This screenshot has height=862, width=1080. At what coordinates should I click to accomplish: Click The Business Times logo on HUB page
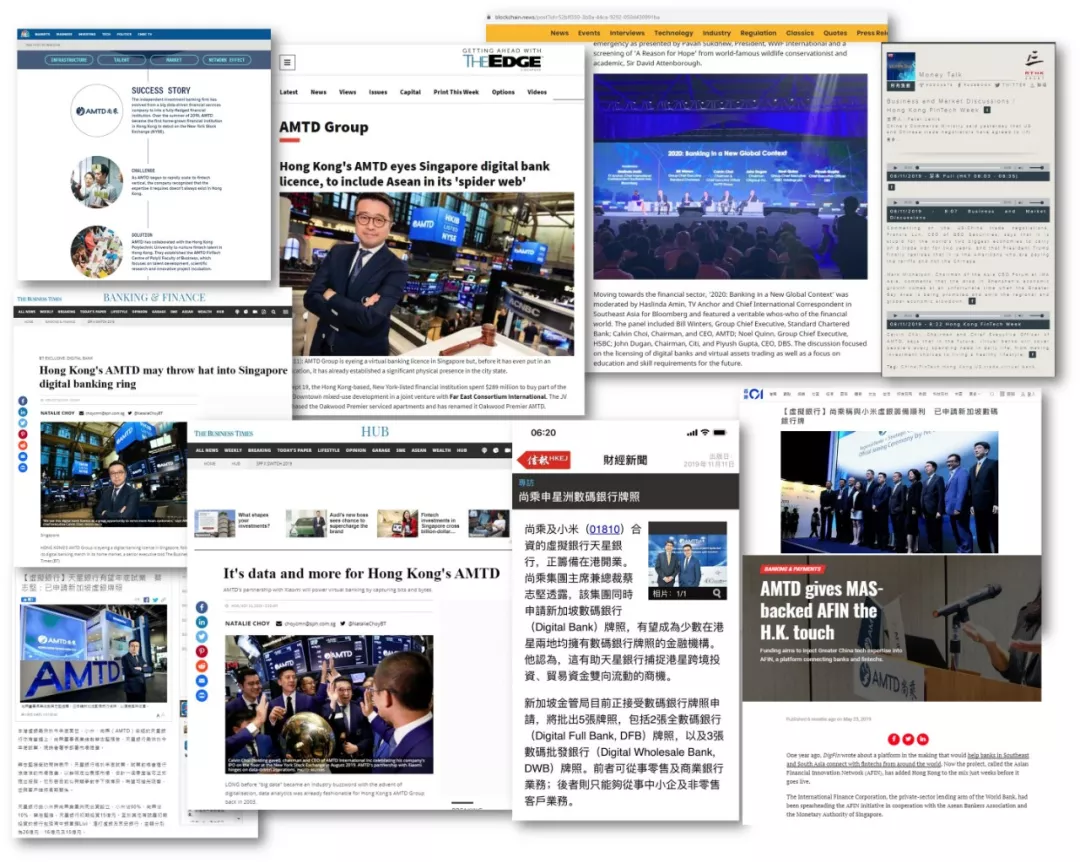[x=224, y=433]
